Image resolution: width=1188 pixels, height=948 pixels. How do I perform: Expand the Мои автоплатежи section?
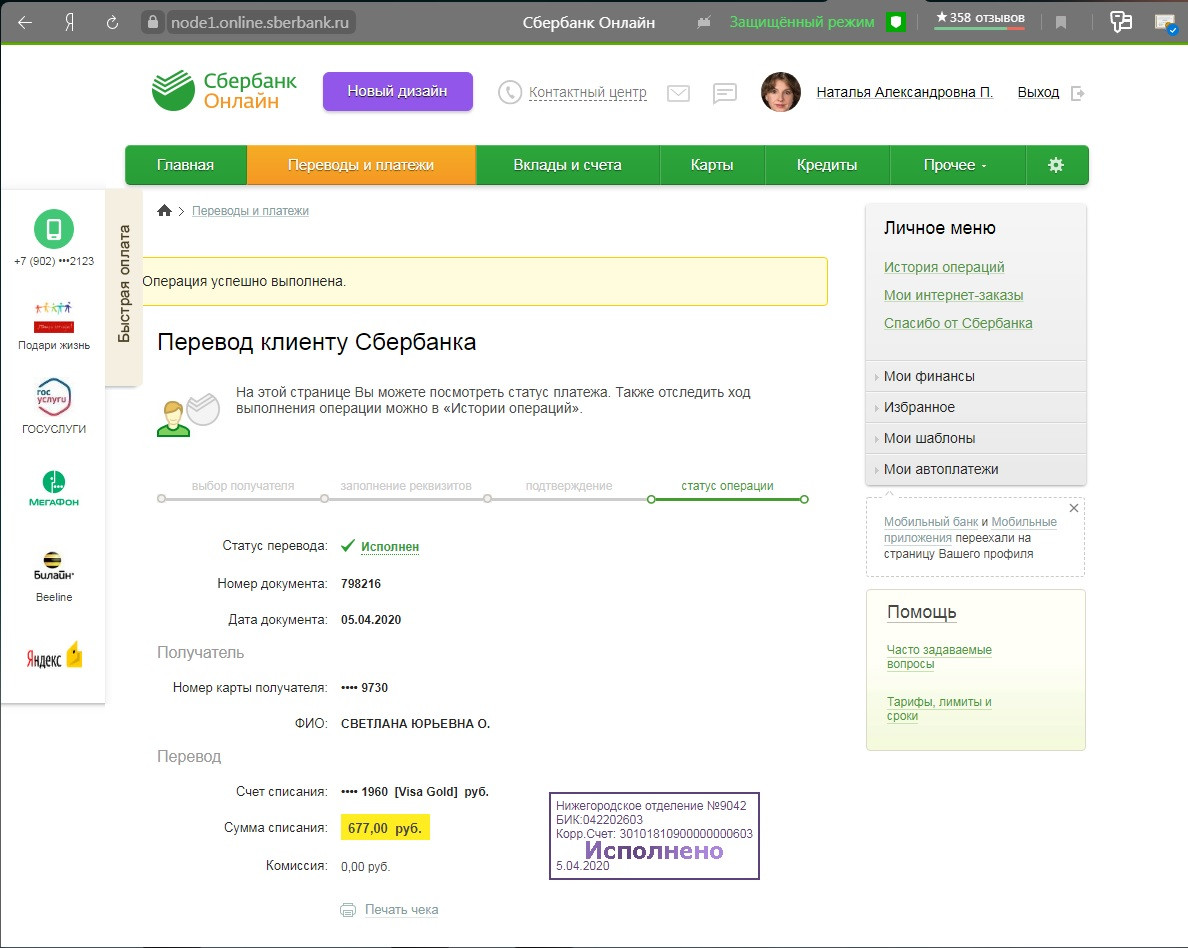pos(976,469)
